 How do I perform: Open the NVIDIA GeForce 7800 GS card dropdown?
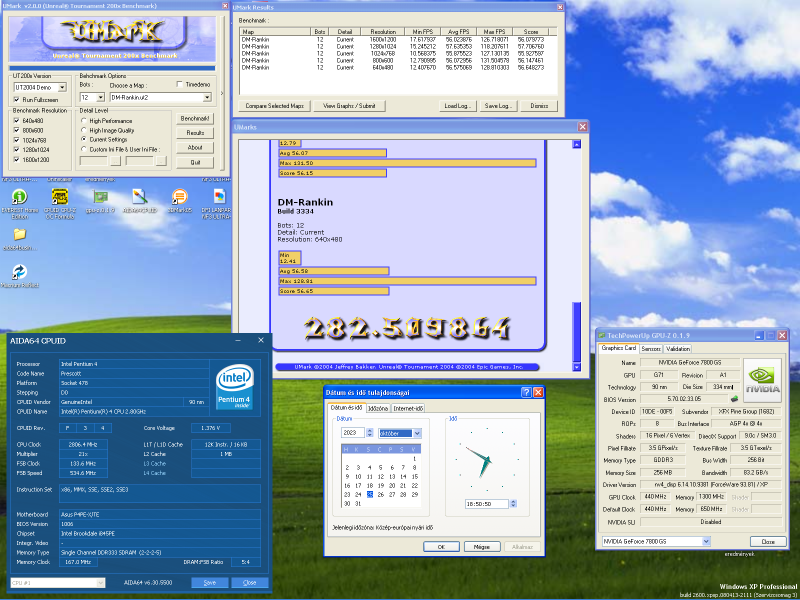[706, 541]
